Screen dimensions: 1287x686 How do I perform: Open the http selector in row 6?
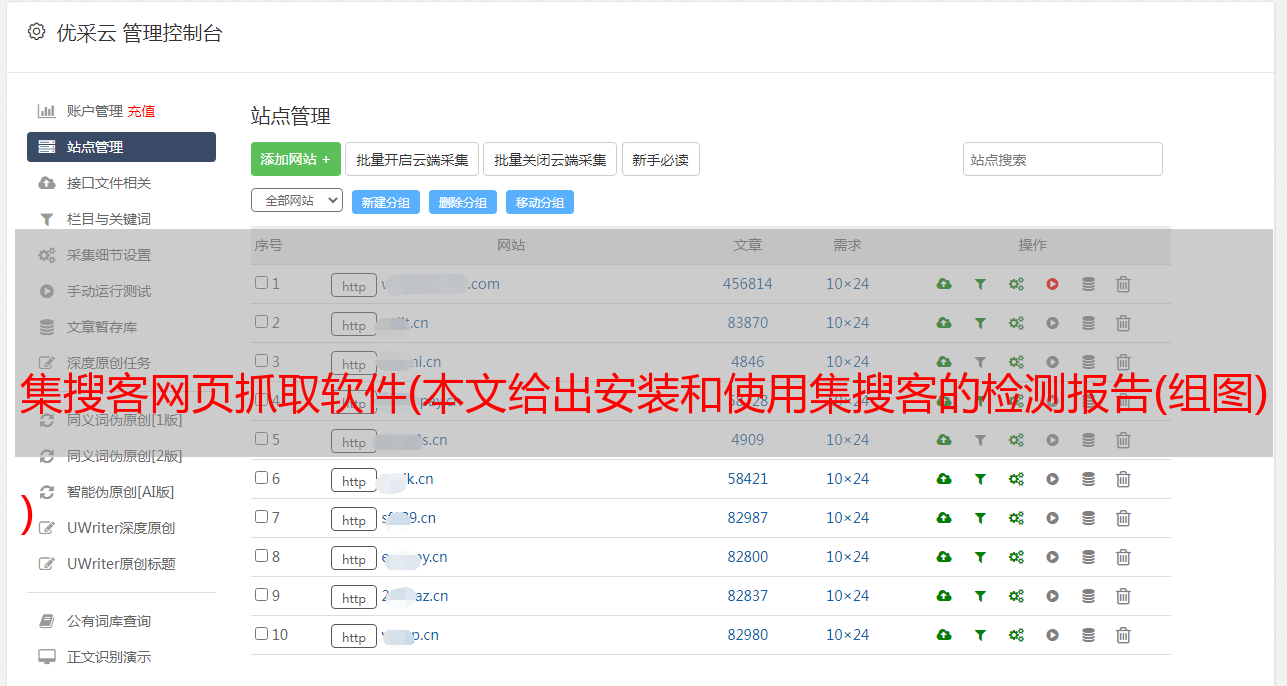354,480
